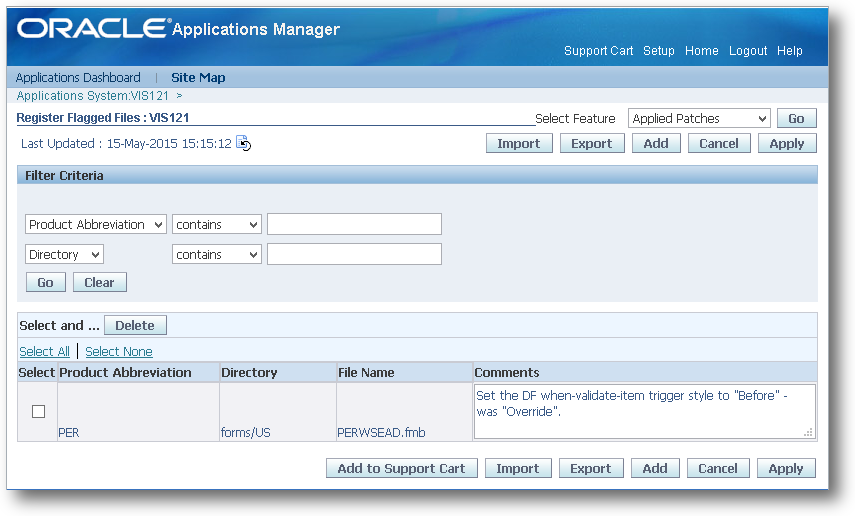The width and height of the screenshot is (855, 516).
Task: Click the bottom Add button
Action: click(x=655, y=469)
